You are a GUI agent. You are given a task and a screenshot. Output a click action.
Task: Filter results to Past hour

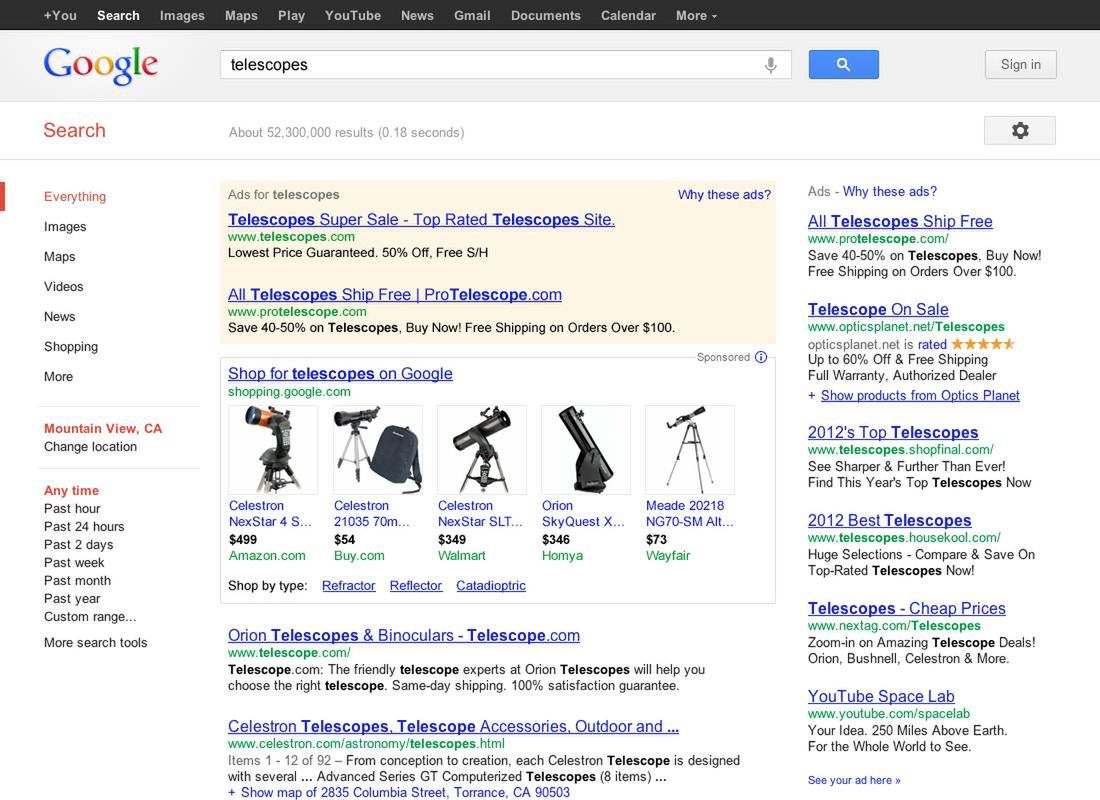pos(72,509)
